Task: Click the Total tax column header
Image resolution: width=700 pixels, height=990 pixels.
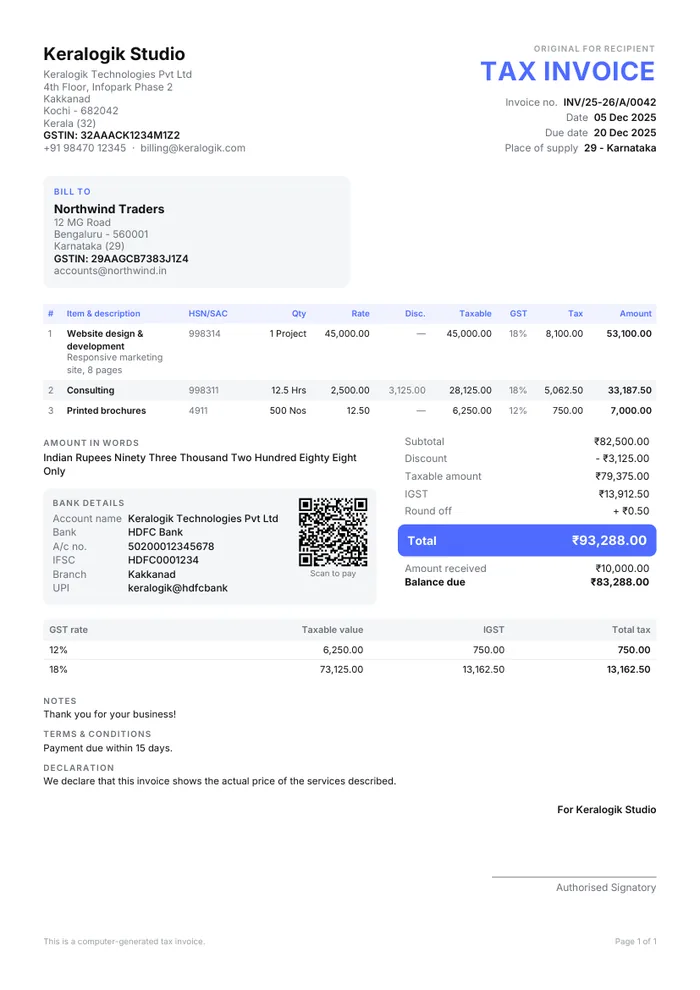Action: click(631, 629)
